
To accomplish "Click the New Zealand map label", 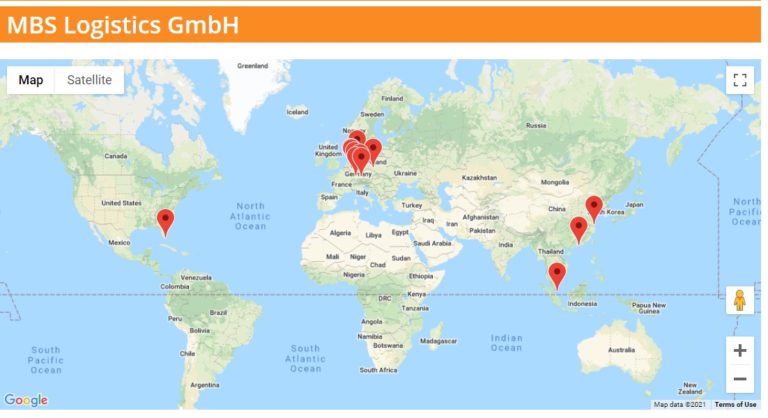I will tap(690, 388).
